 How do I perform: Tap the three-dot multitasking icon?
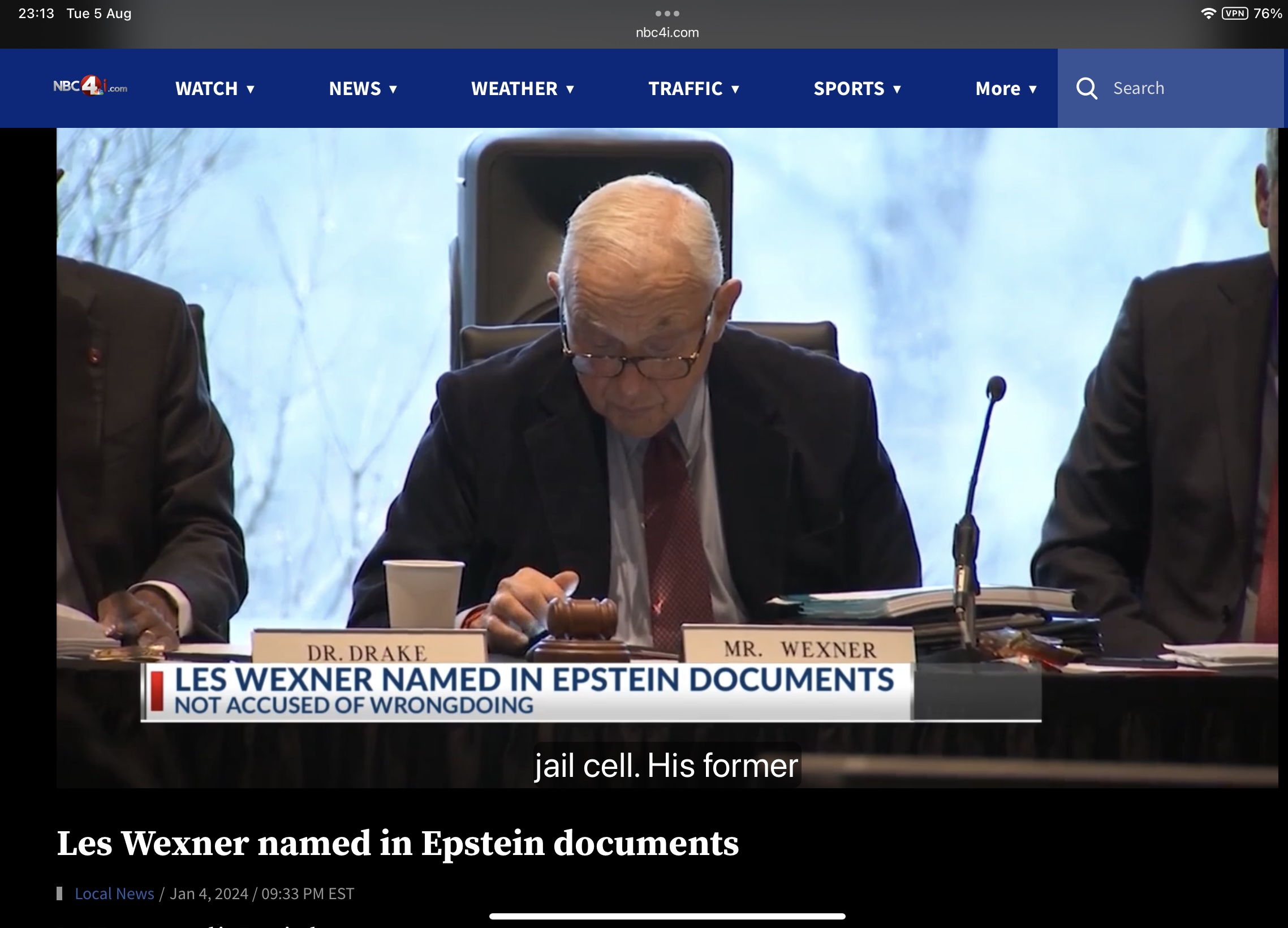[667, 13]
